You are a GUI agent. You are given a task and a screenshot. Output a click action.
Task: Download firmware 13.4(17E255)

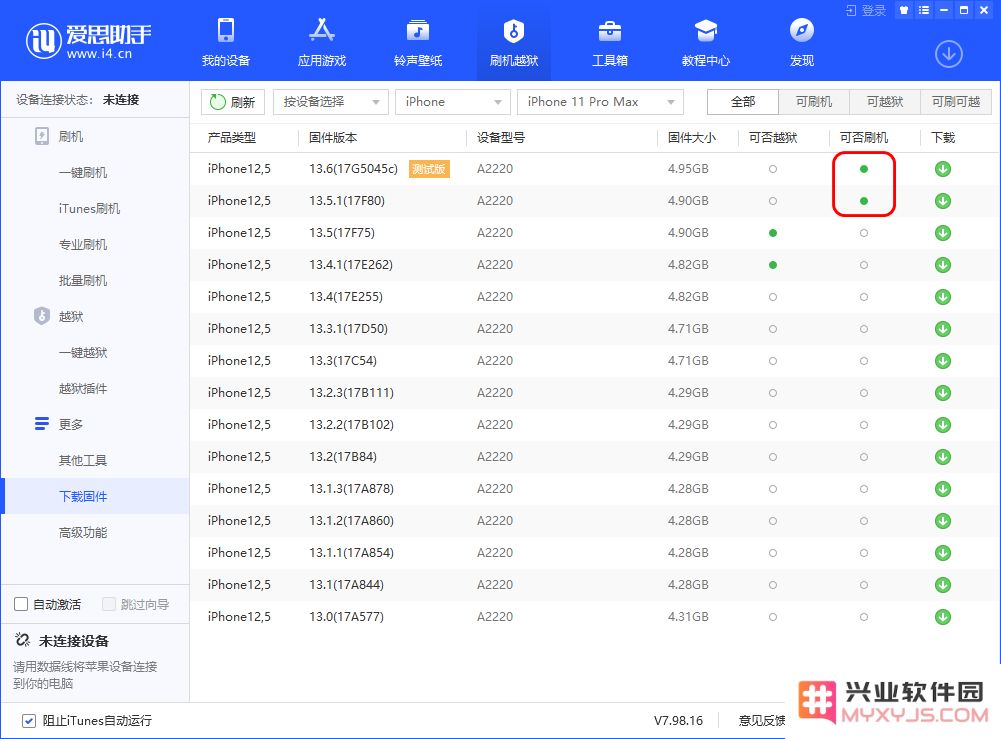pos(943,297)
